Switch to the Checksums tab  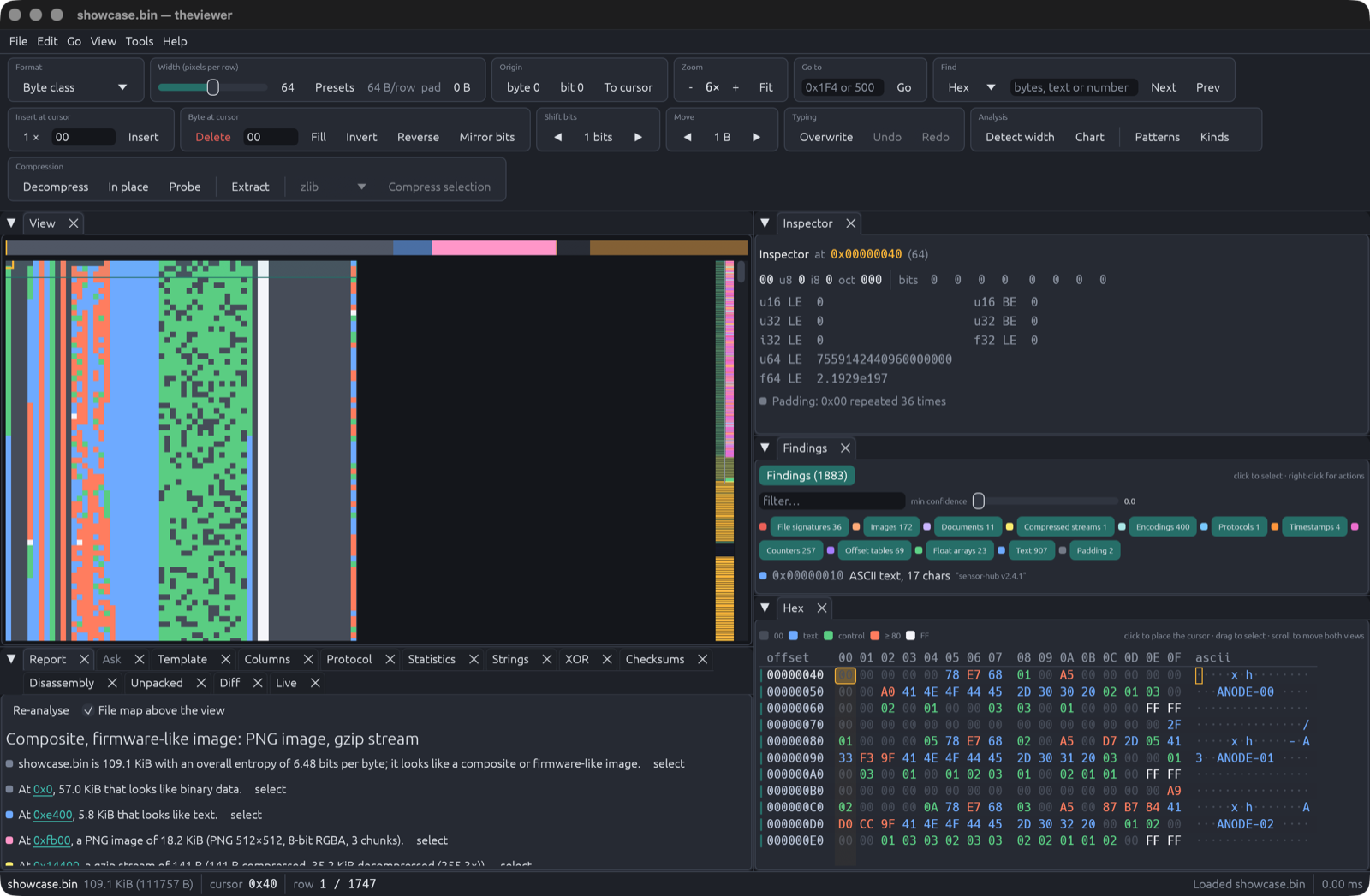pos(655,659)
